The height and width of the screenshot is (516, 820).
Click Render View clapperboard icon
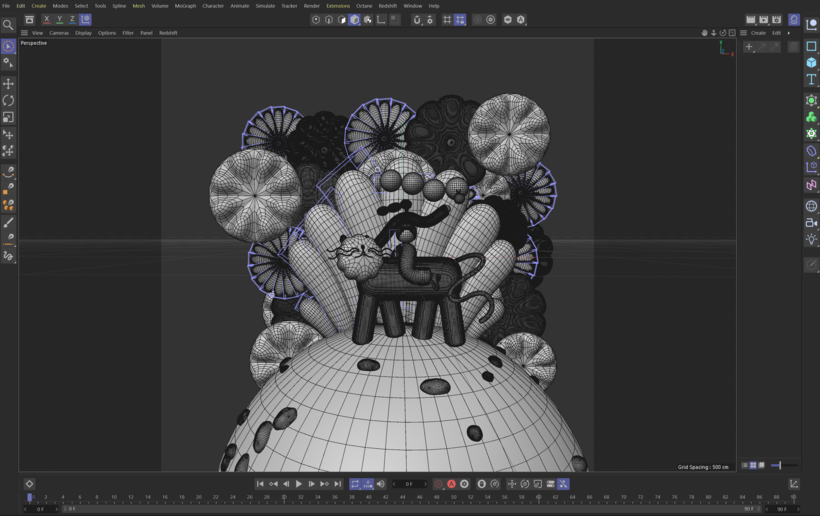[x=750, y=19]
